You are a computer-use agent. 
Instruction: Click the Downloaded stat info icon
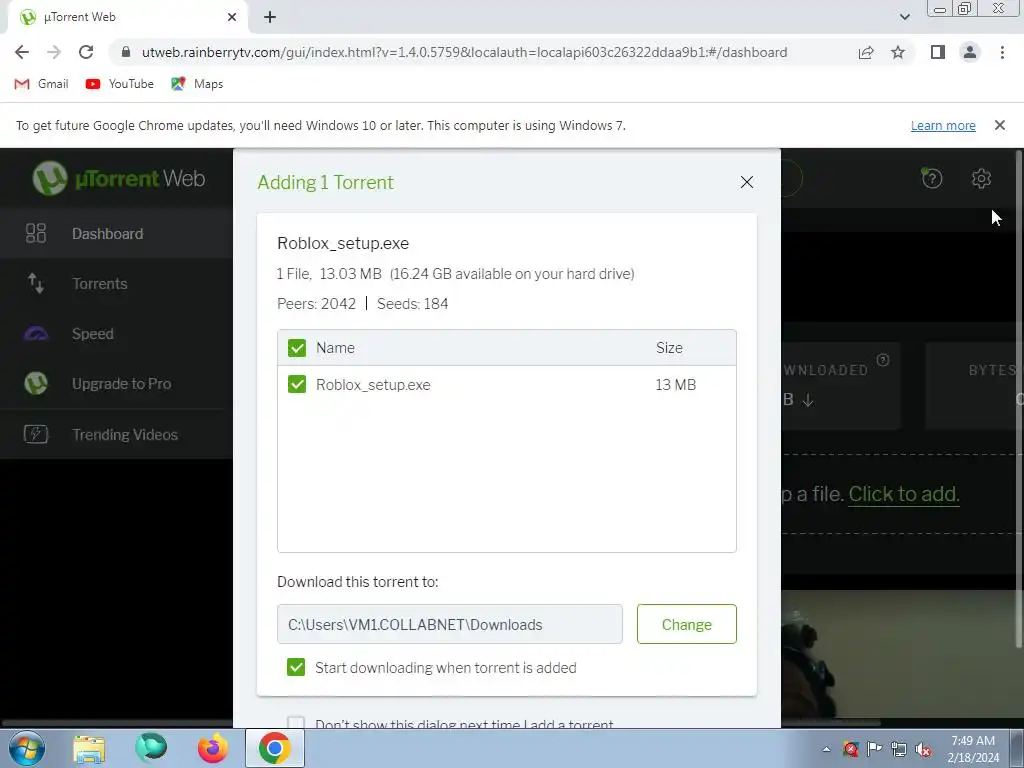(x=882, y=360)
